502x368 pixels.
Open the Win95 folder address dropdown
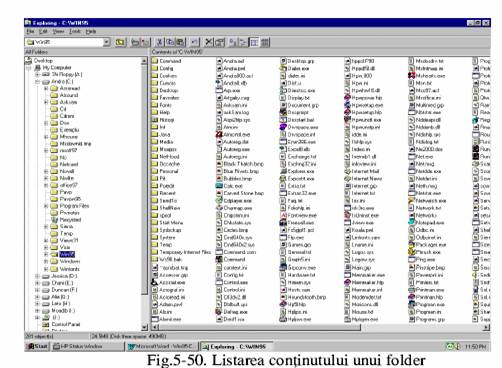[106, 42]
